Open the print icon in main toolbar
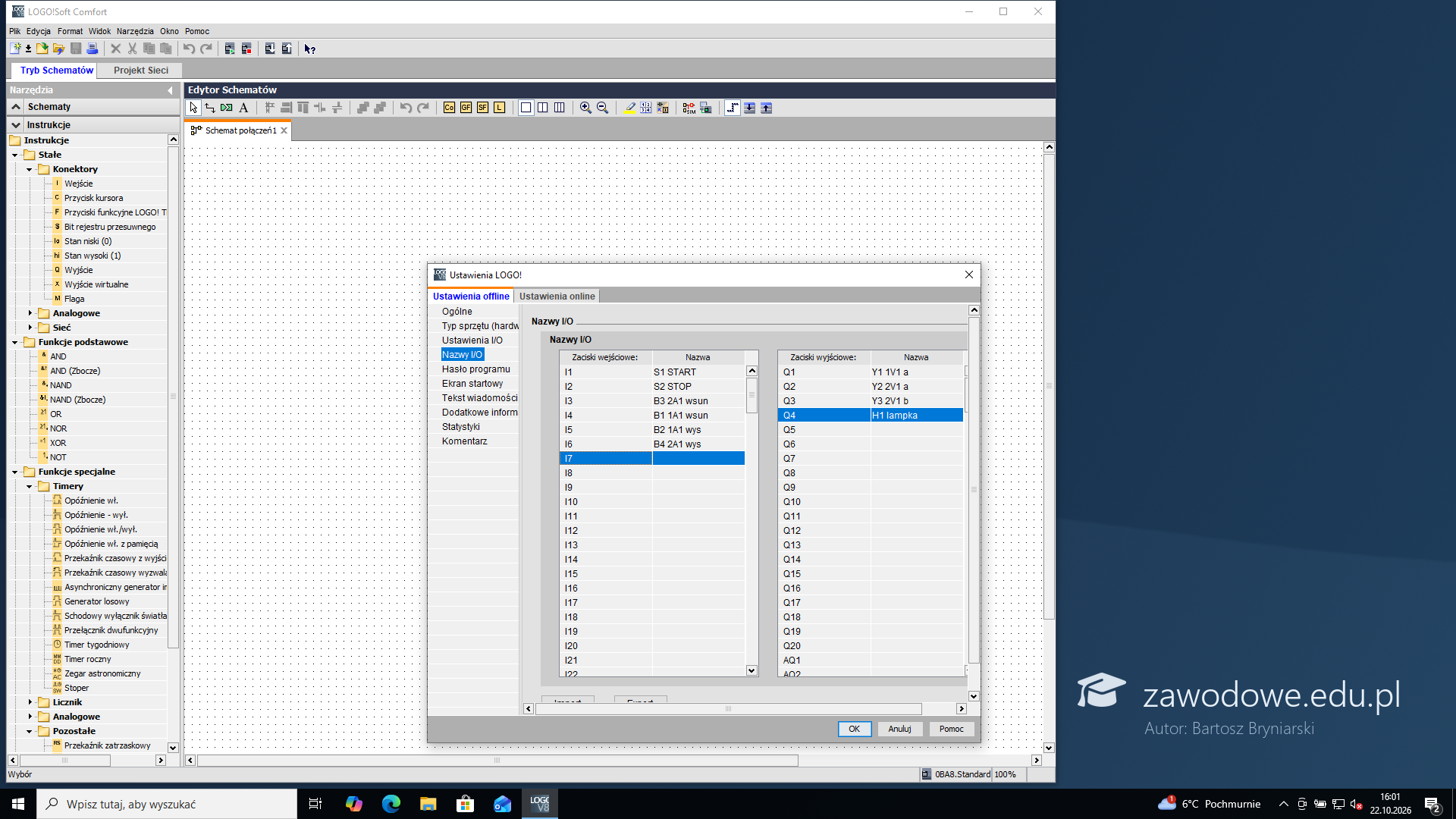This screenshot has height=819, width=1456. 93,49
